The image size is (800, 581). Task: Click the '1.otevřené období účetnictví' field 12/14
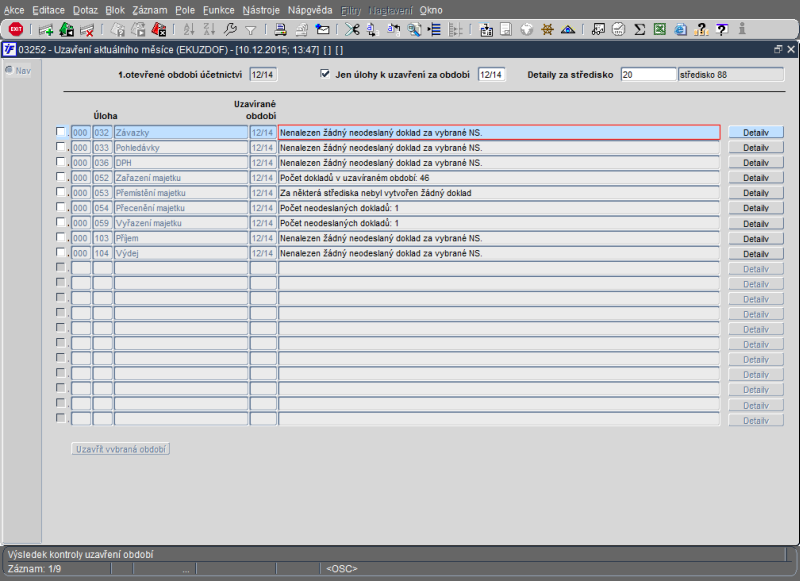(x=263, y=74)
